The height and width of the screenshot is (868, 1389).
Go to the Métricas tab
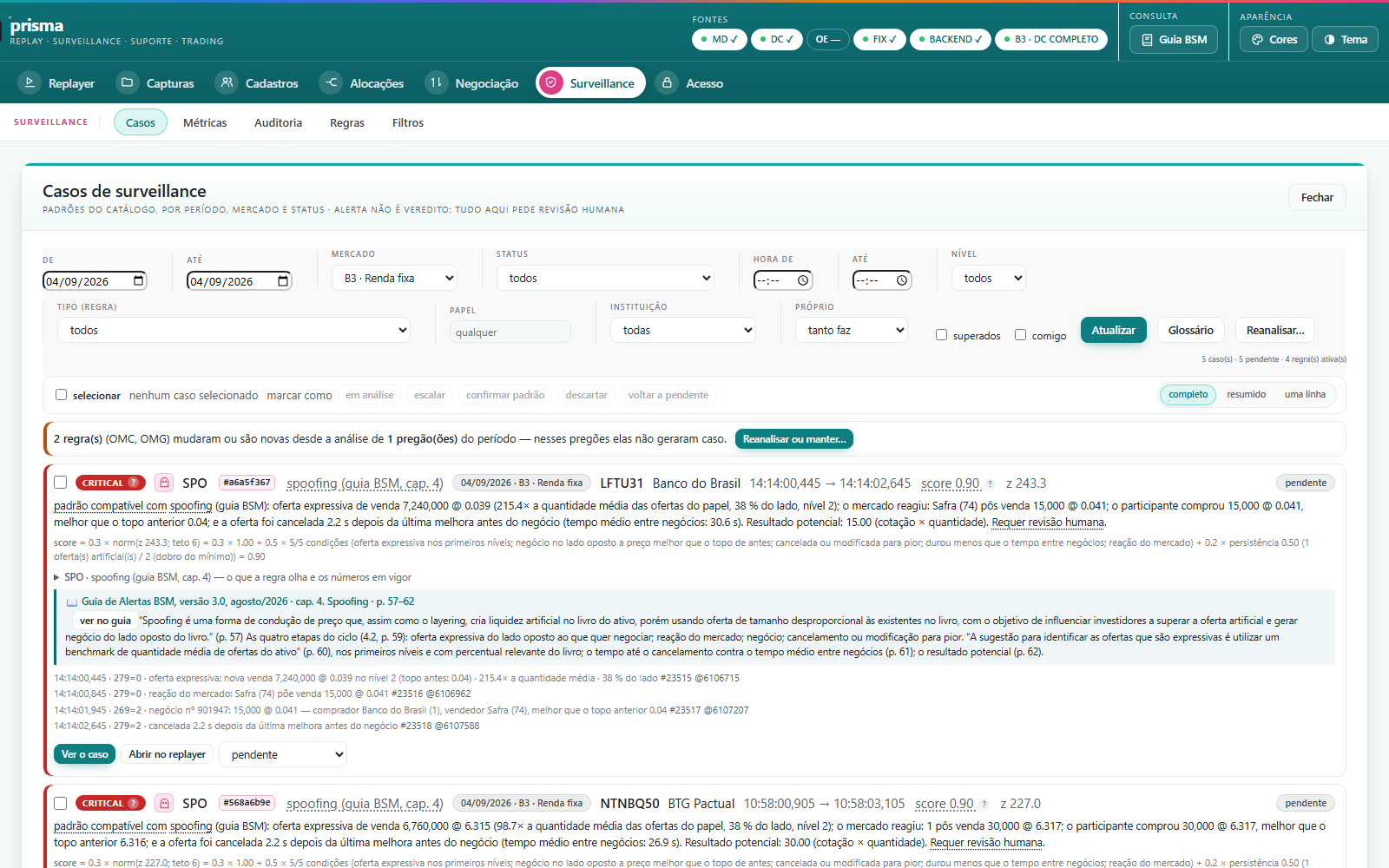click(x=205, y=122)
